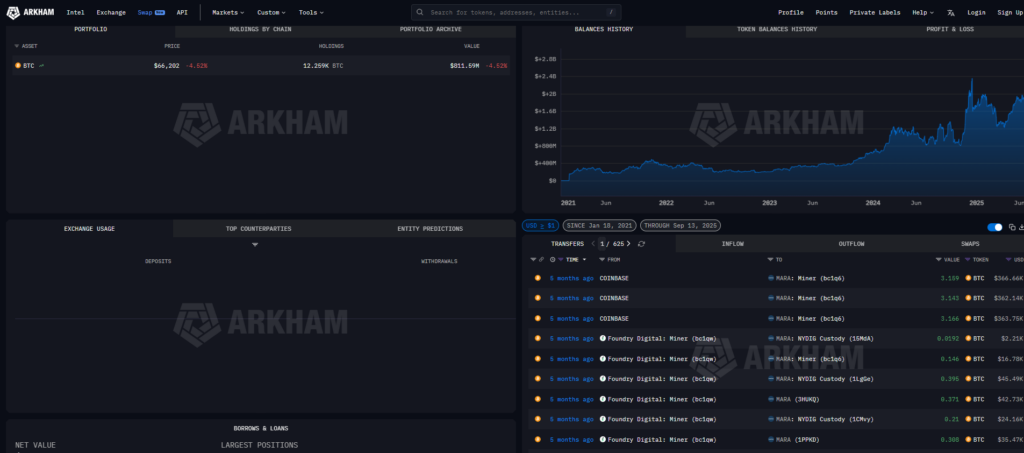Expand the Help dropdown
The width and height of the screenshot is (1024, 453).
click(922, 12)
